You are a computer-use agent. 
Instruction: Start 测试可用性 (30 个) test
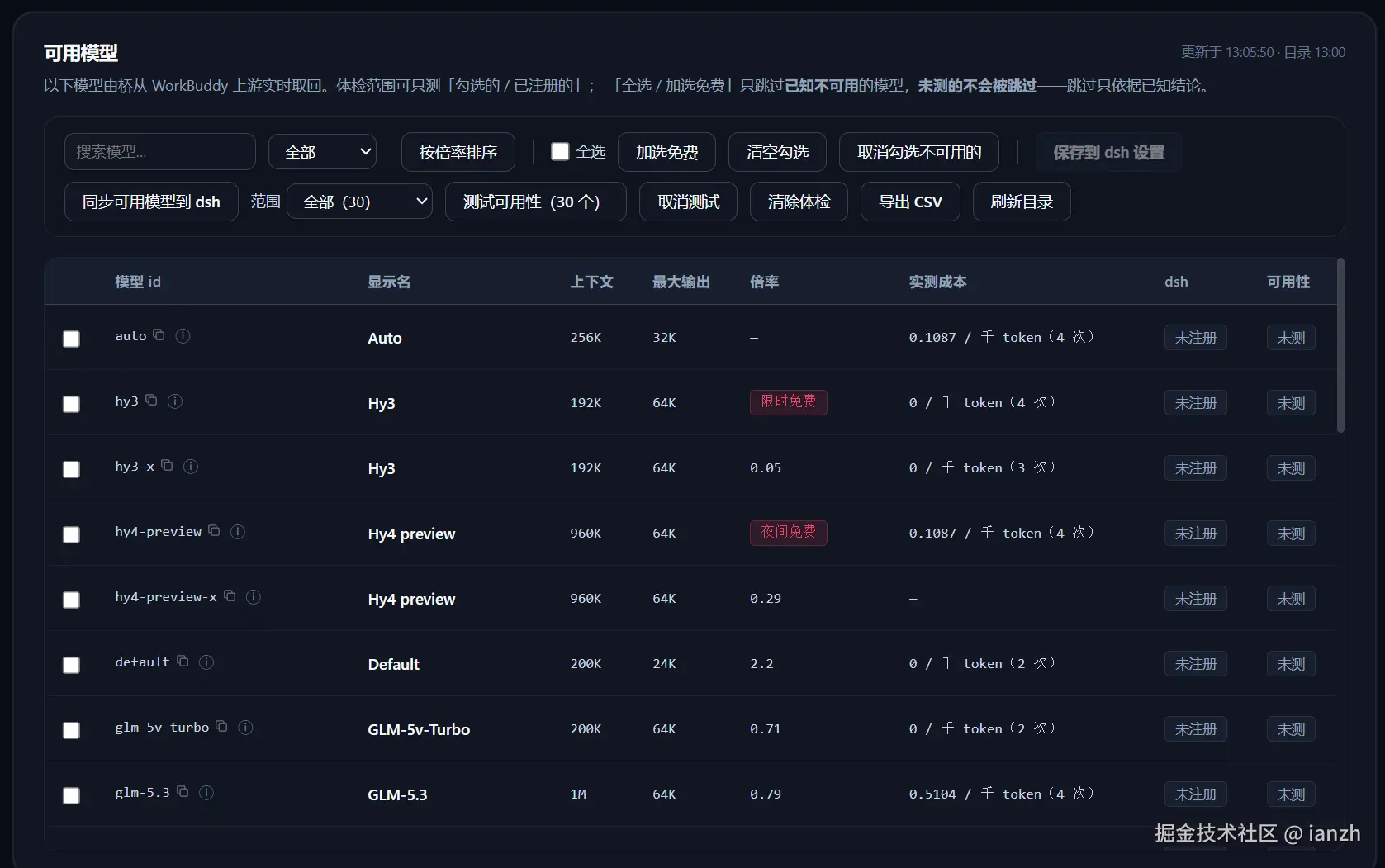pyautogui.click(x=536, y=202)
